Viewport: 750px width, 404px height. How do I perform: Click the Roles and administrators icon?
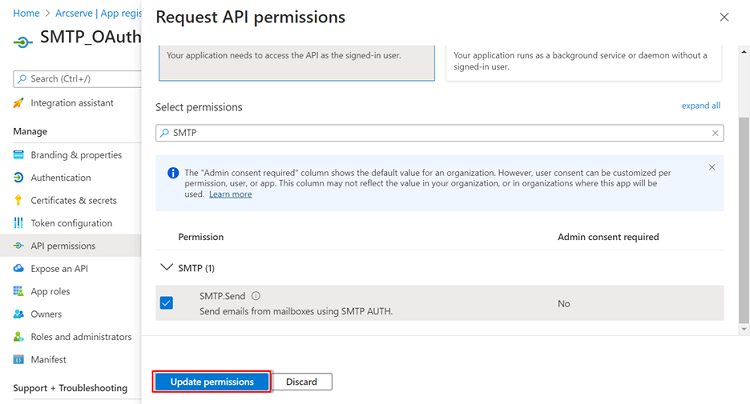click(x=18, y=337)
